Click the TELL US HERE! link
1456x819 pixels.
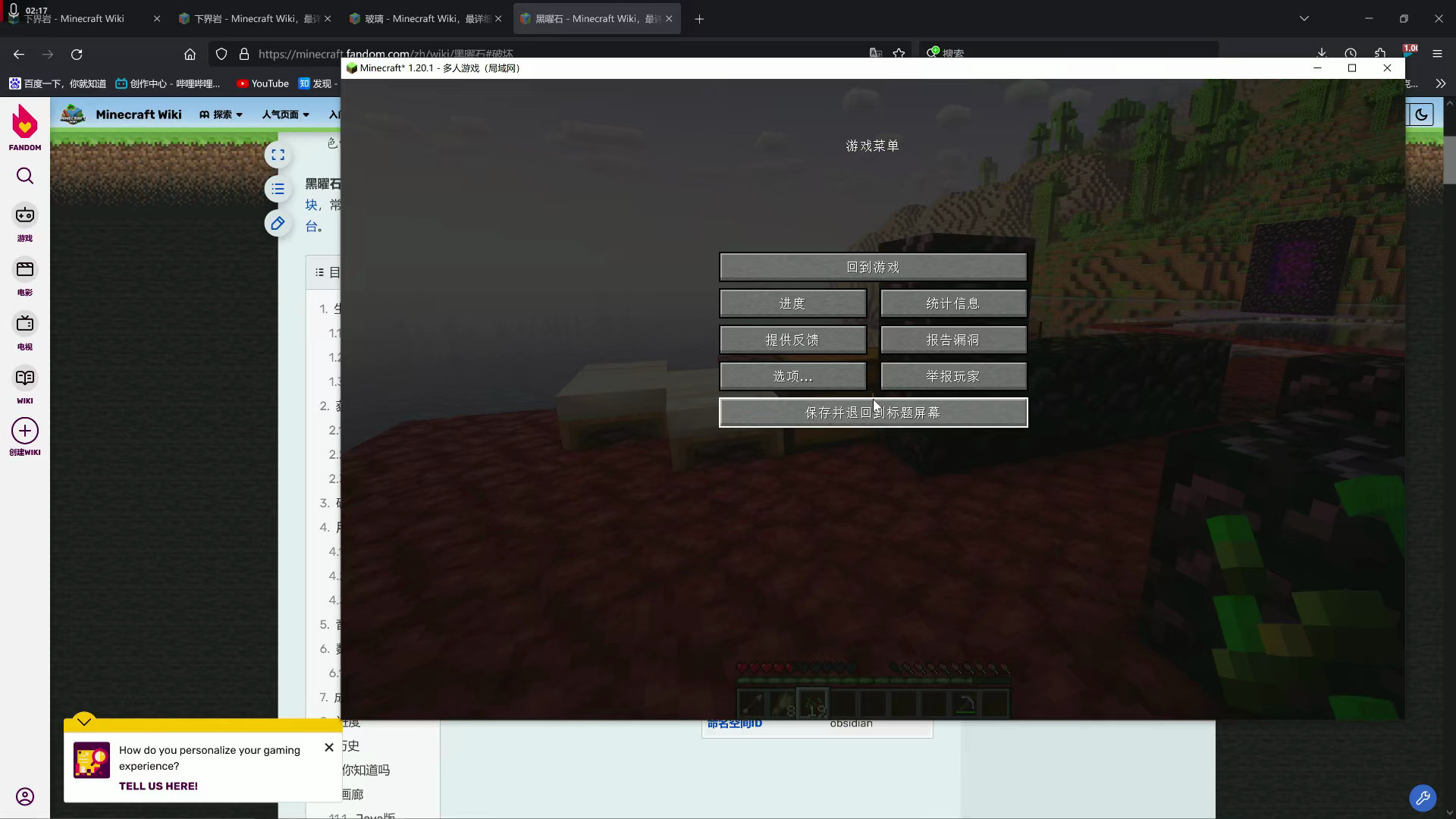point(158,786)
